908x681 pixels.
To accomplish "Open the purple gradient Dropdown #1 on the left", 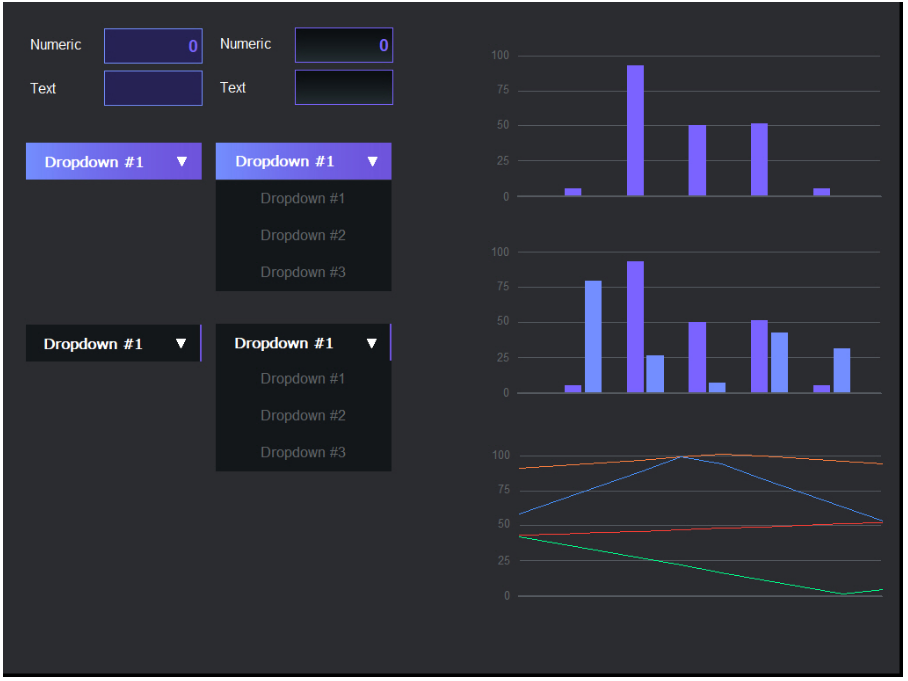I will [113, 161].
